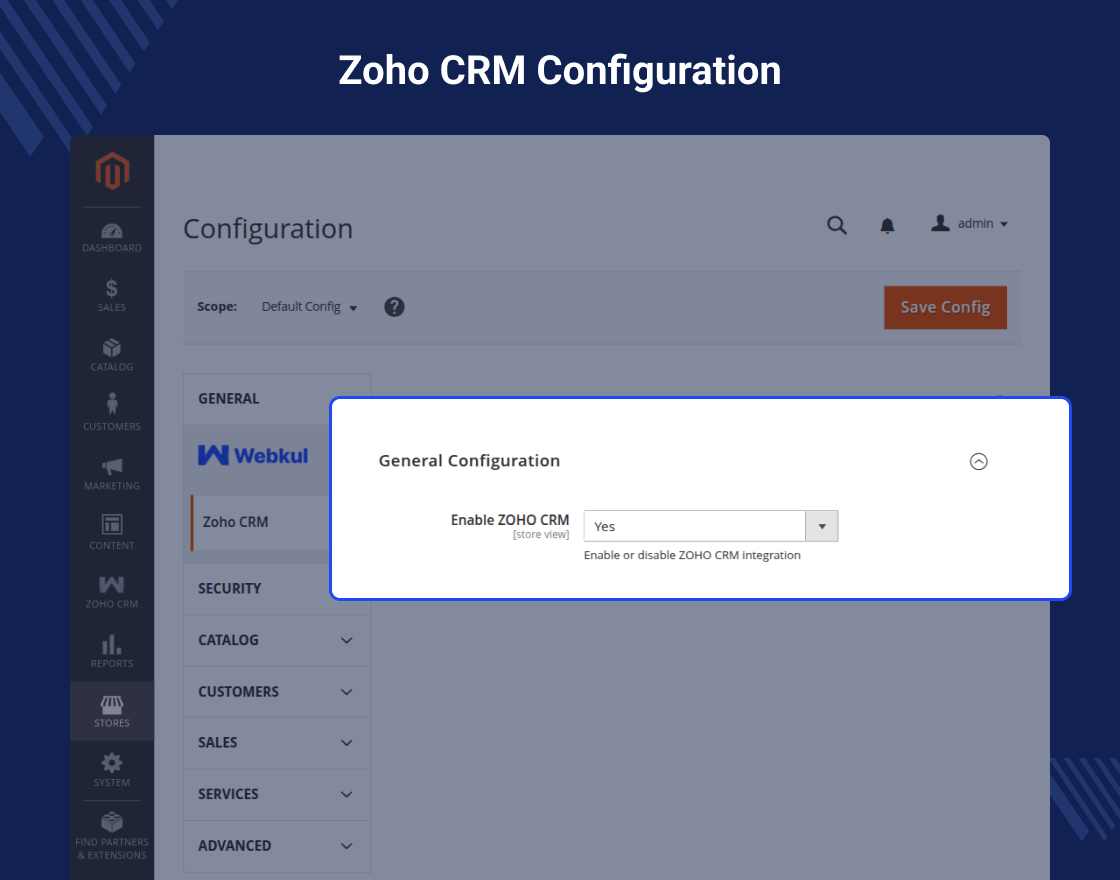This screenshot has width=1120, height=880.
Task: Open Find Partners & Extensions
Action: point(112,836)
